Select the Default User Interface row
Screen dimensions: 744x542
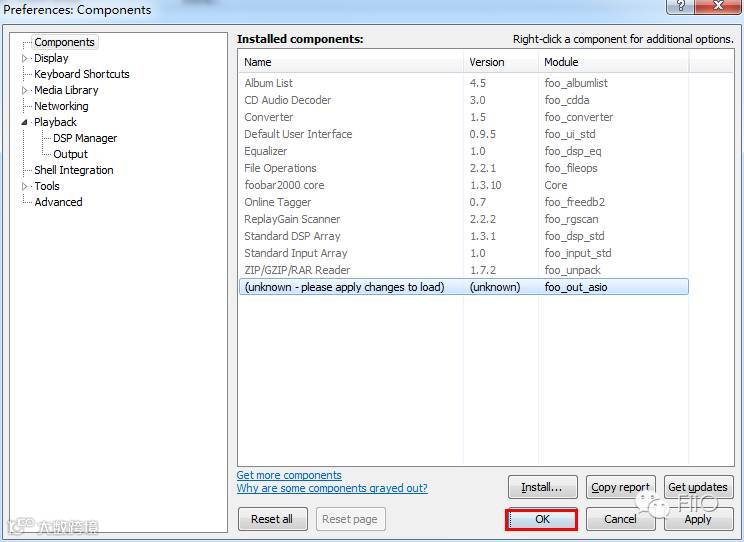(x=464, y=134)
